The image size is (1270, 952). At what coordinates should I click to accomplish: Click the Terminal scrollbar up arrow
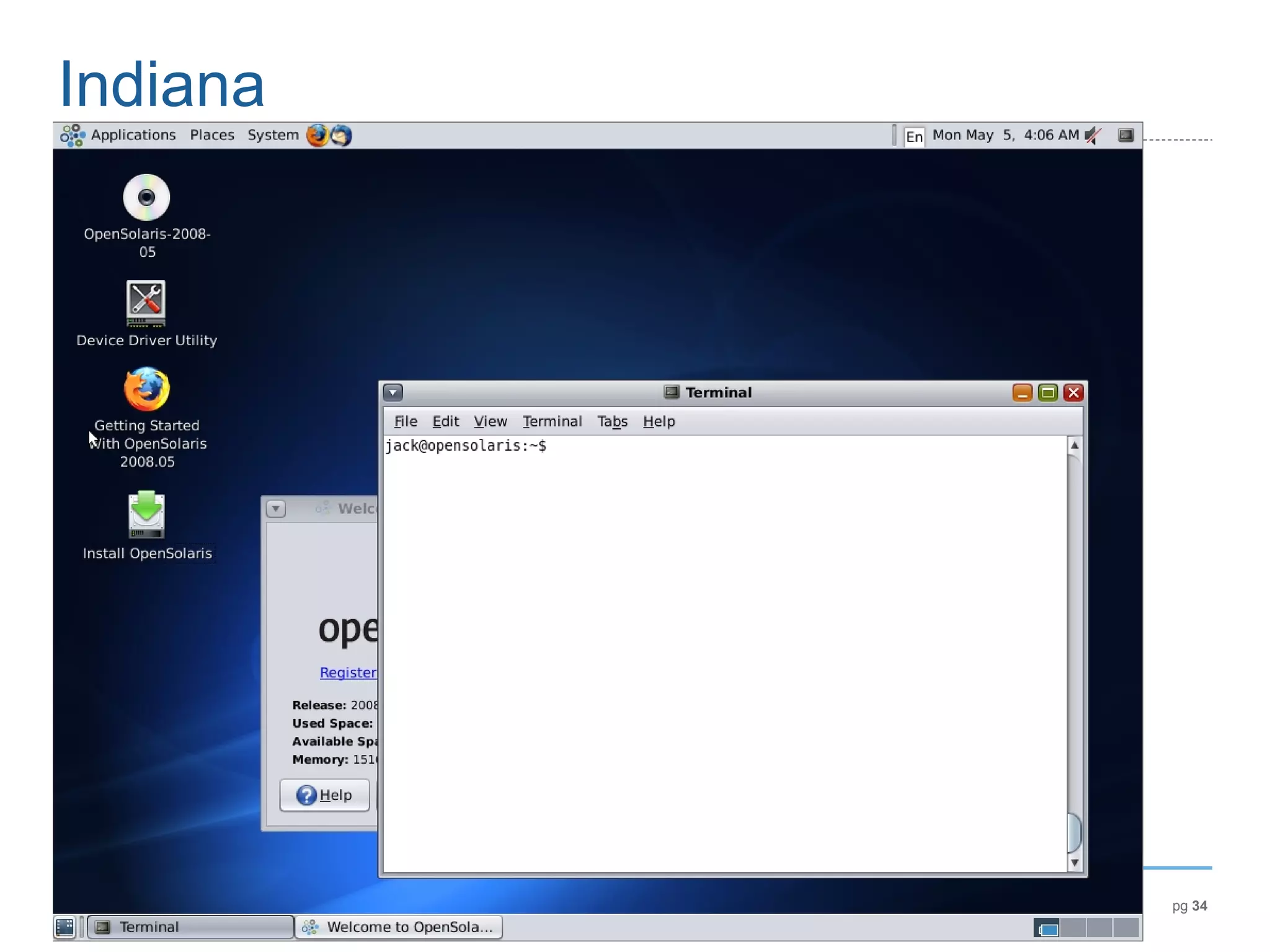click(1075, 445)
